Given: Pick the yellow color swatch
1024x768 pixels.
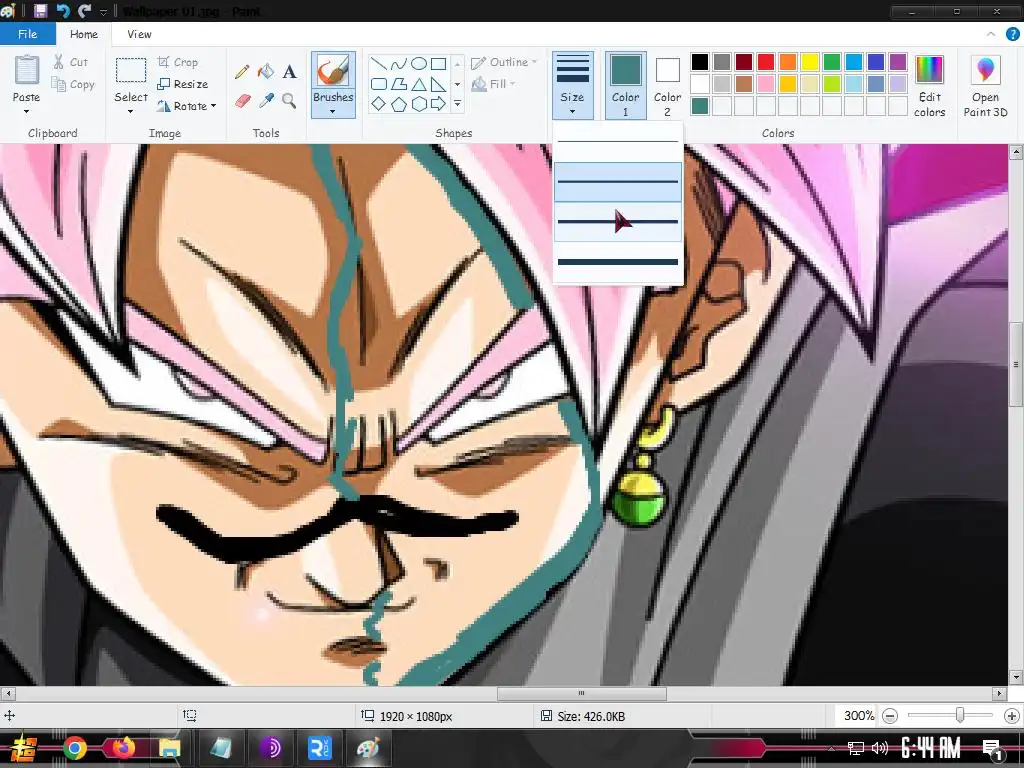Looking at the screenshot, I should (810, 61).
